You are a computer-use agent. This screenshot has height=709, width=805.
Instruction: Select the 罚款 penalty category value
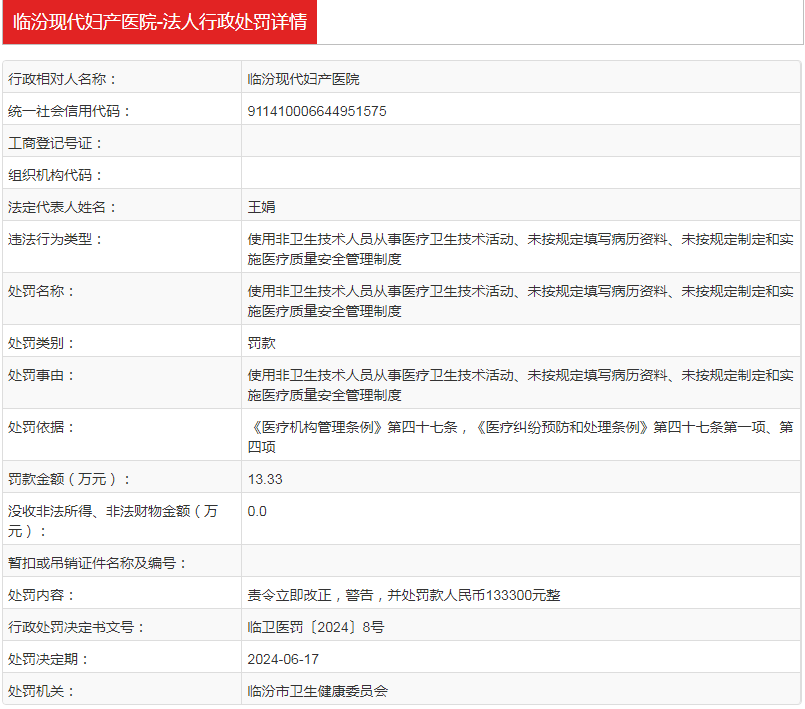point(261,343)
